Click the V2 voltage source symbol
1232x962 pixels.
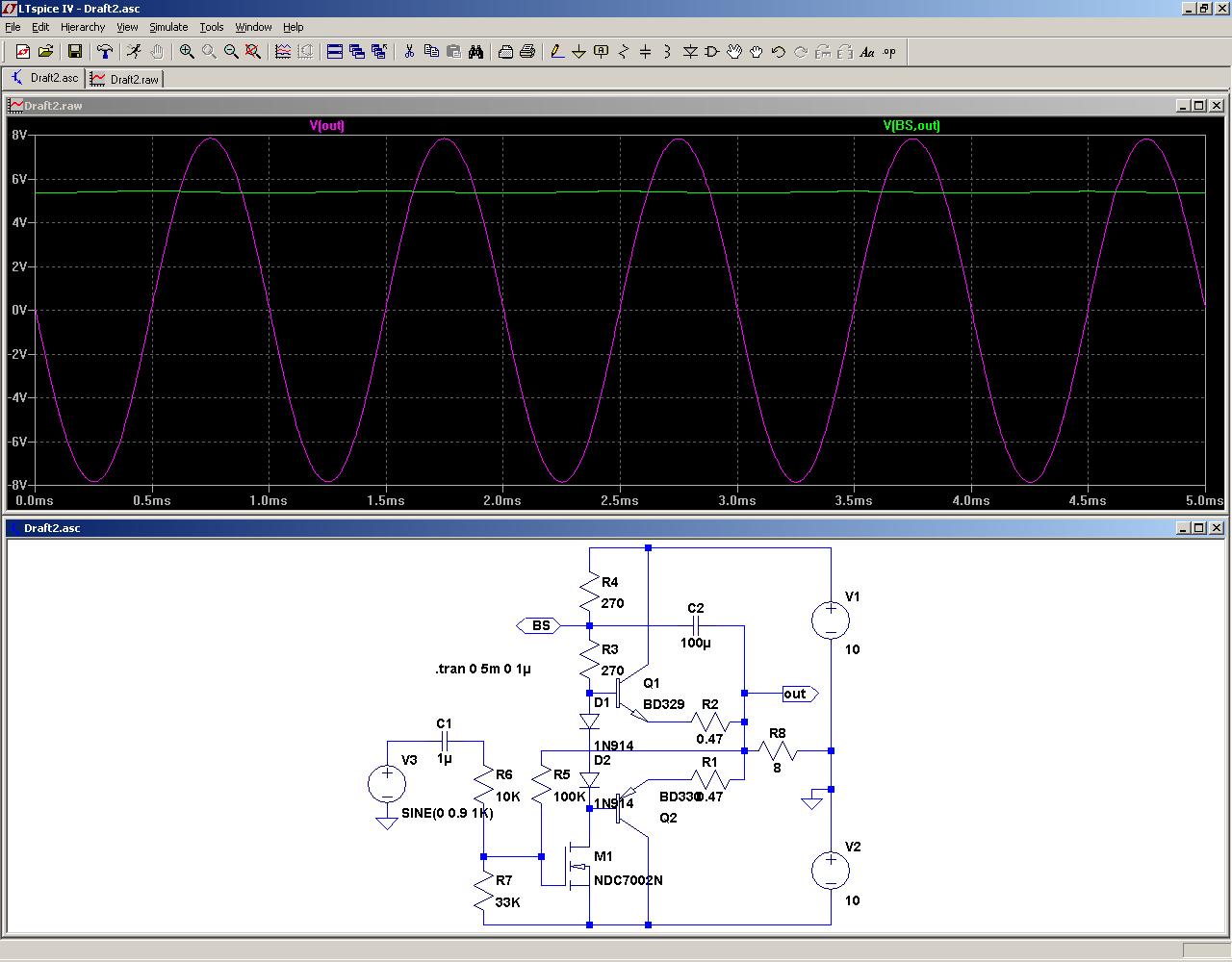click(x=830, y=871)
